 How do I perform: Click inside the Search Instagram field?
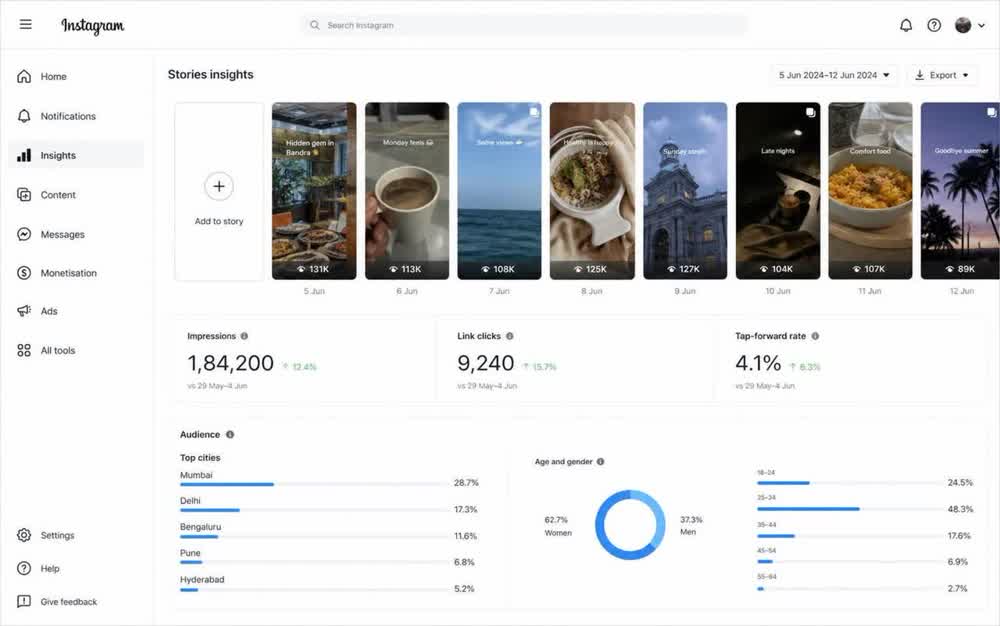524,25
